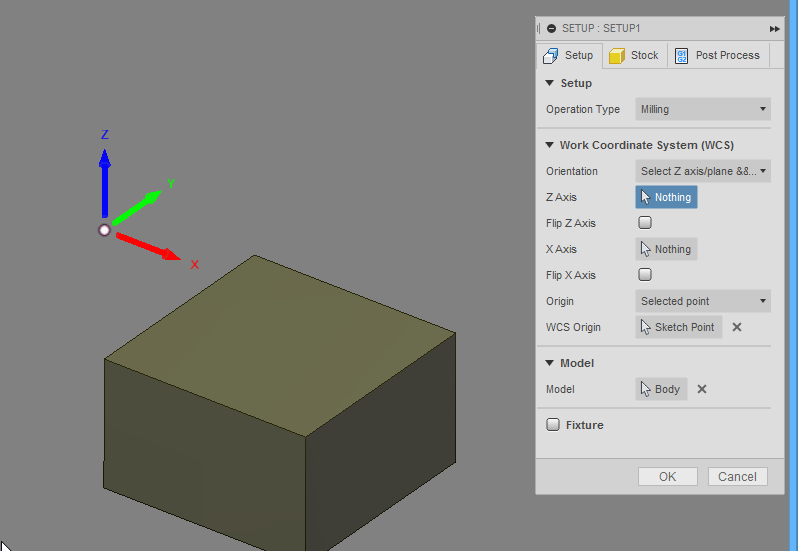The height and width of the screenshot is (551, 798).
Task: Confirm the setup with OK
Action: [668, 477]
